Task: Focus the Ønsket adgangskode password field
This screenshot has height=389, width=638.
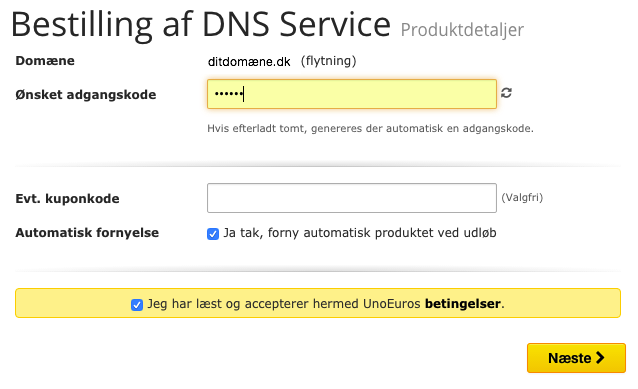Action: pyautogui.click(x=352, y=94)
